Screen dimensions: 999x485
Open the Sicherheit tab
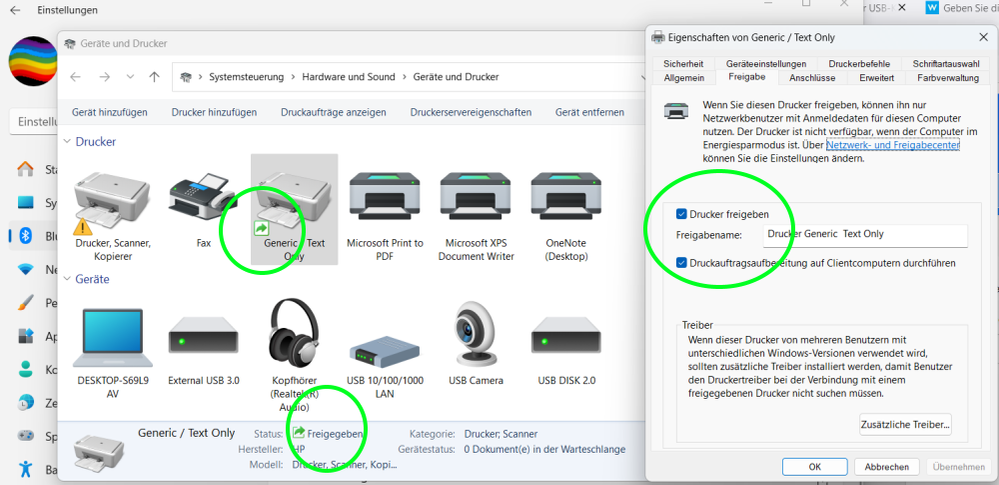683,63
